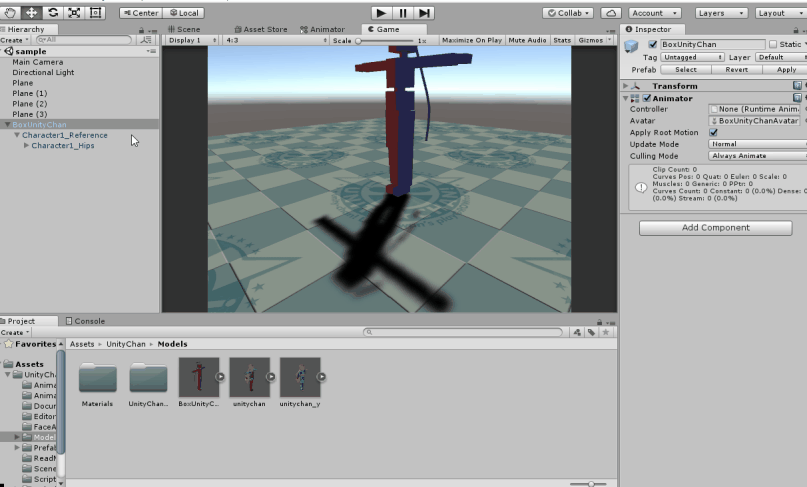Pause the game playback
The width and height of the screenshot is (807, 487).
[x=402, y=13]
